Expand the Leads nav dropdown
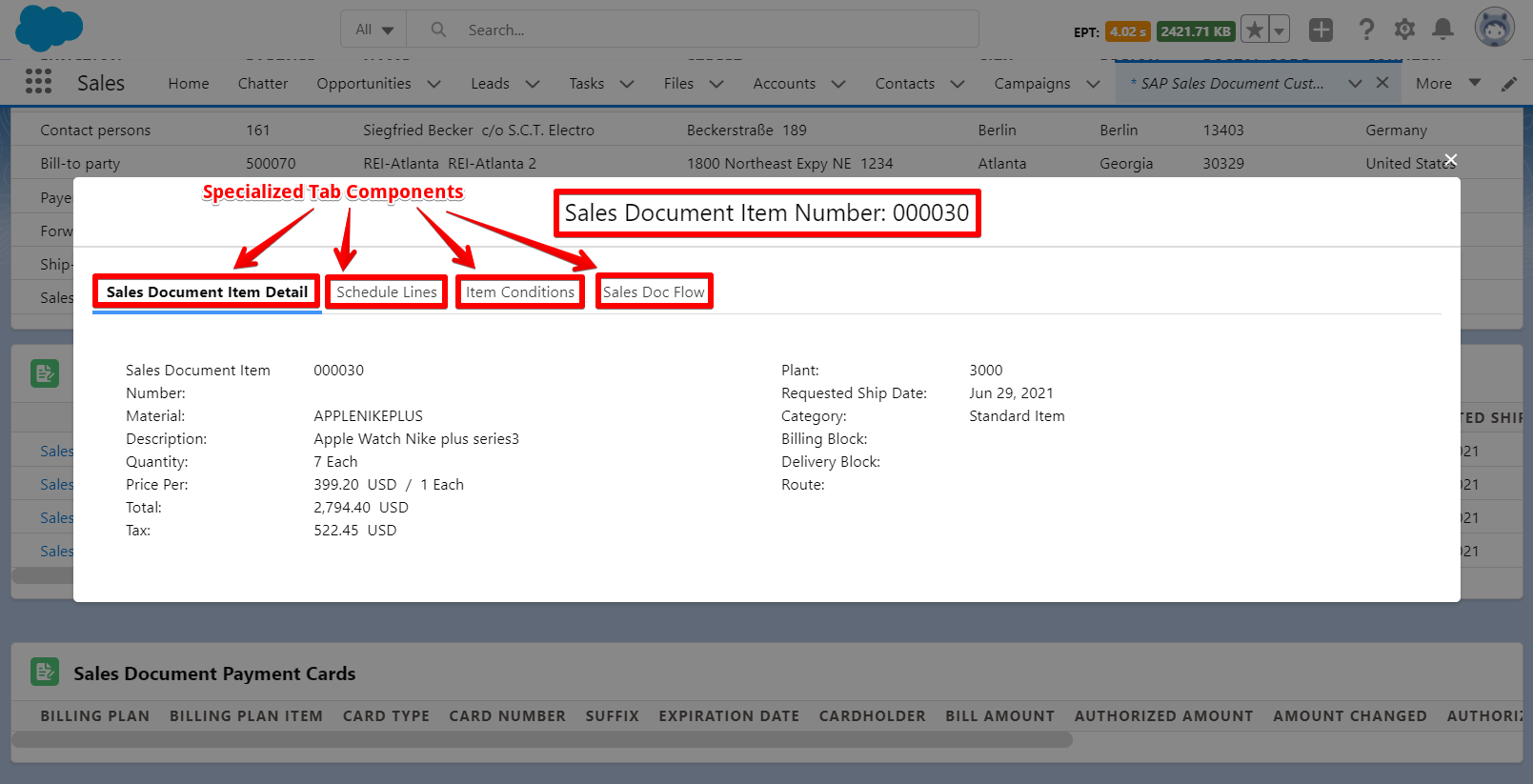Screen dimensions: 1533x784 (533, 84)
